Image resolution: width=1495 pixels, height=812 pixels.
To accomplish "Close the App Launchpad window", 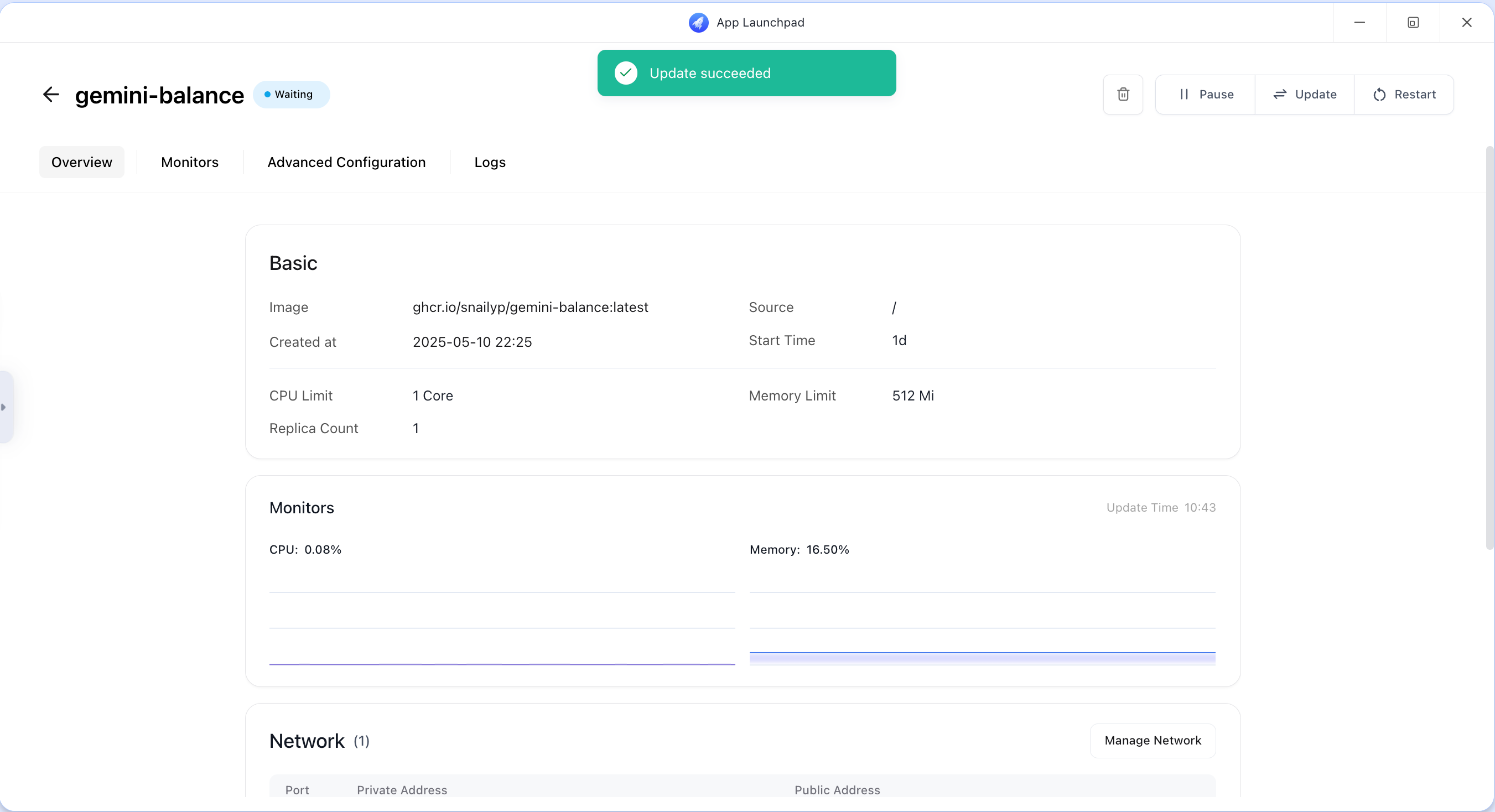I will coord(1466,23).
